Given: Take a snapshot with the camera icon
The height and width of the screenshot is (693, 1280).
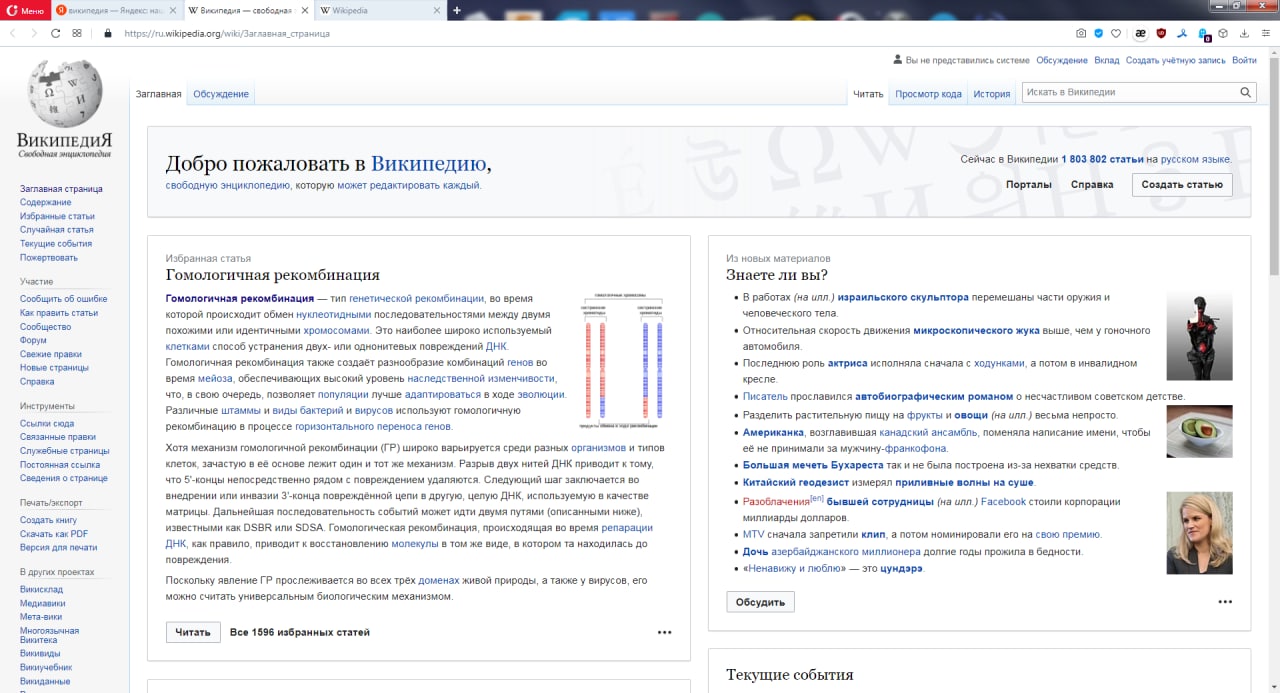Looking at the screenshot, I should pyautogui.click(x=1081, y=33).
